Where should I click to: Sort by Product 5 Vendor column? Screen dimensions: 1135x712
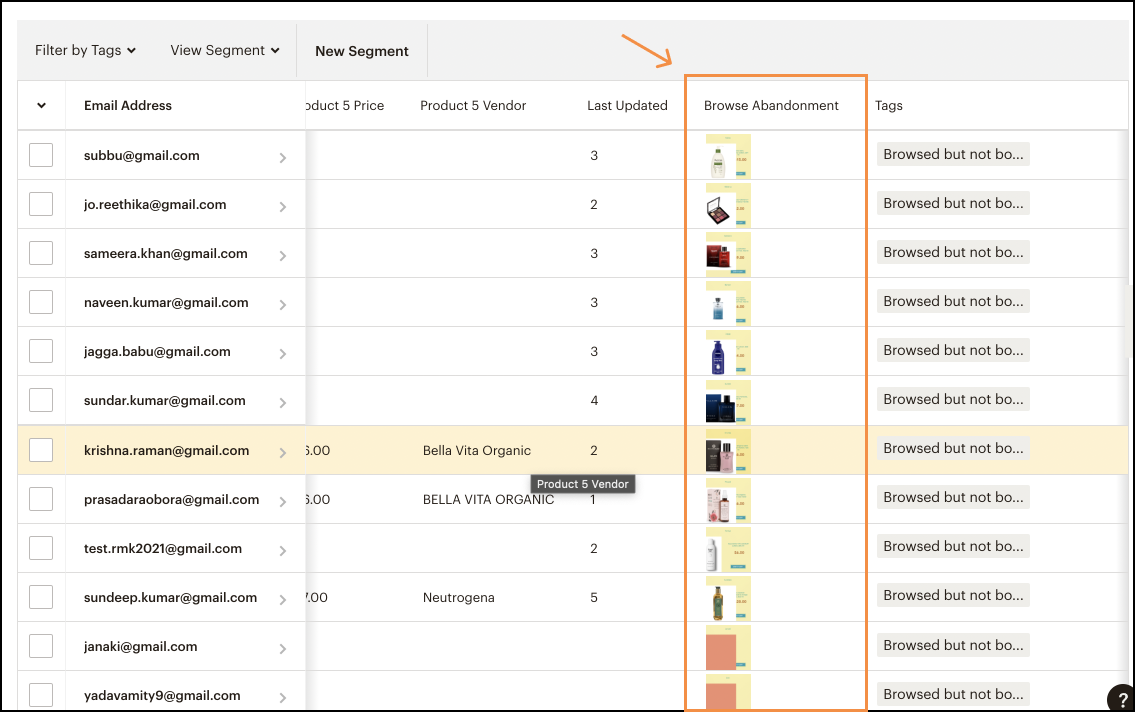tap(473, 106)
